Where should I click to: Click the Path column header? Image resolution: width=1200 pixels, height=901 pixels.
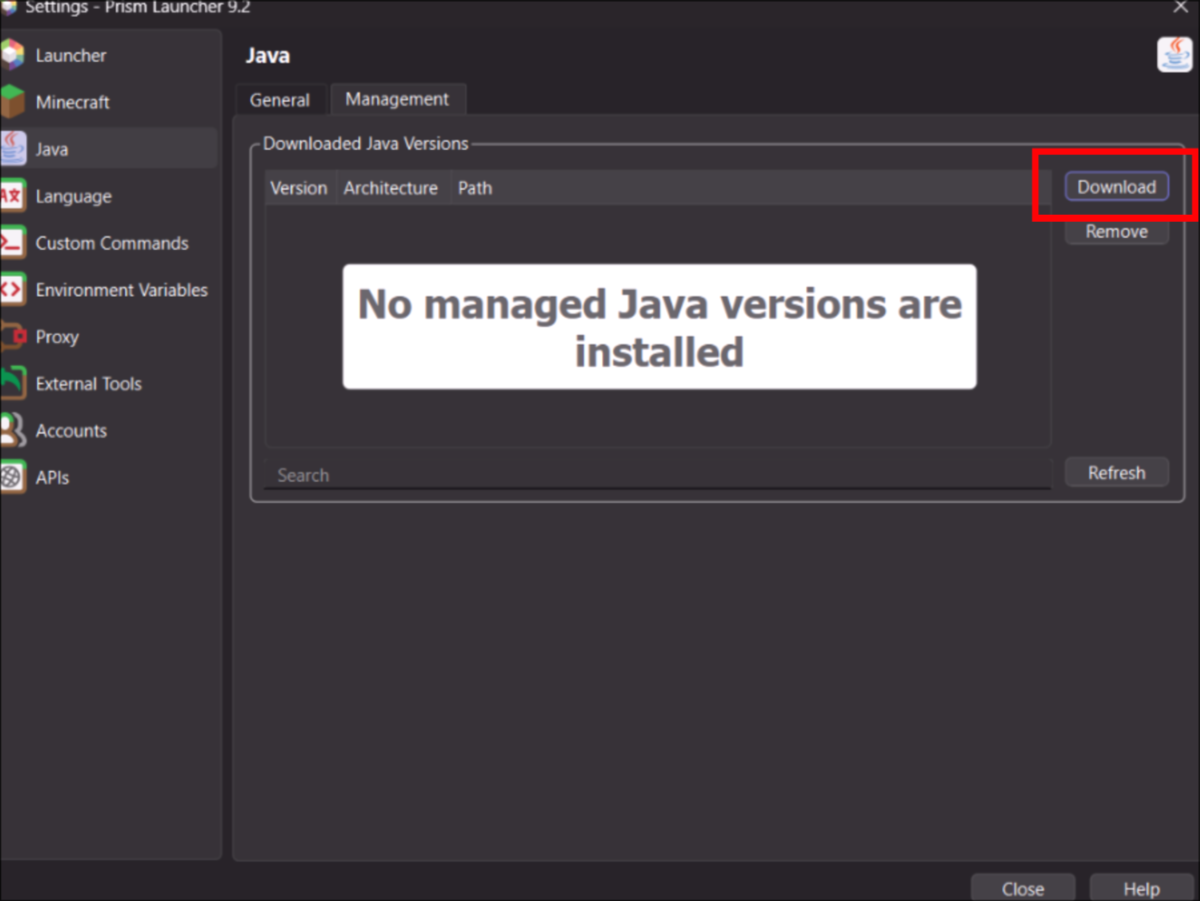pyautogui.click(x=475, y=188)
